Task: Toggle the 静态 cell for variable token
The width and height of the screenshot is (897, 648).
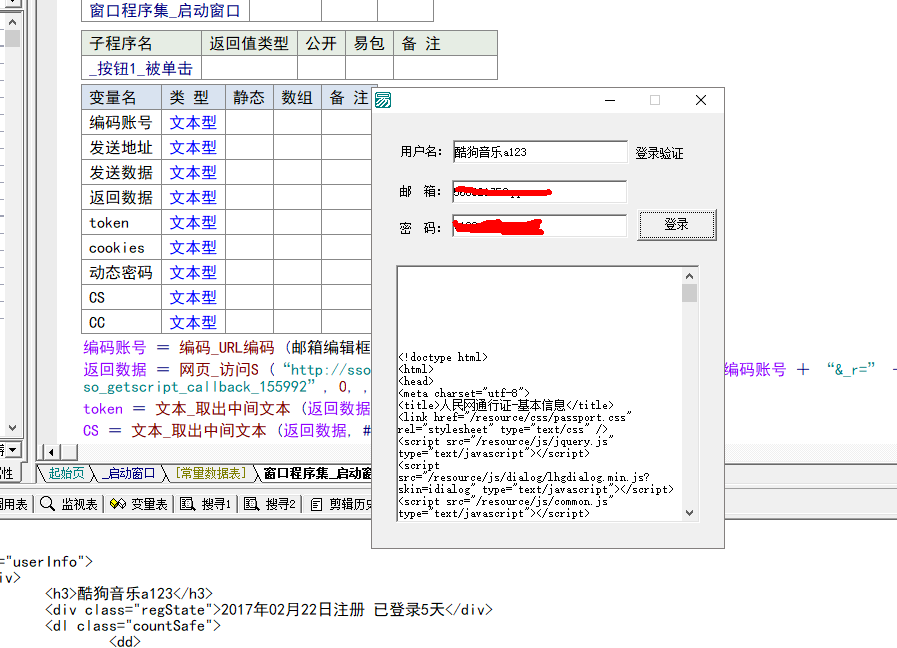Action: point(249,222)
